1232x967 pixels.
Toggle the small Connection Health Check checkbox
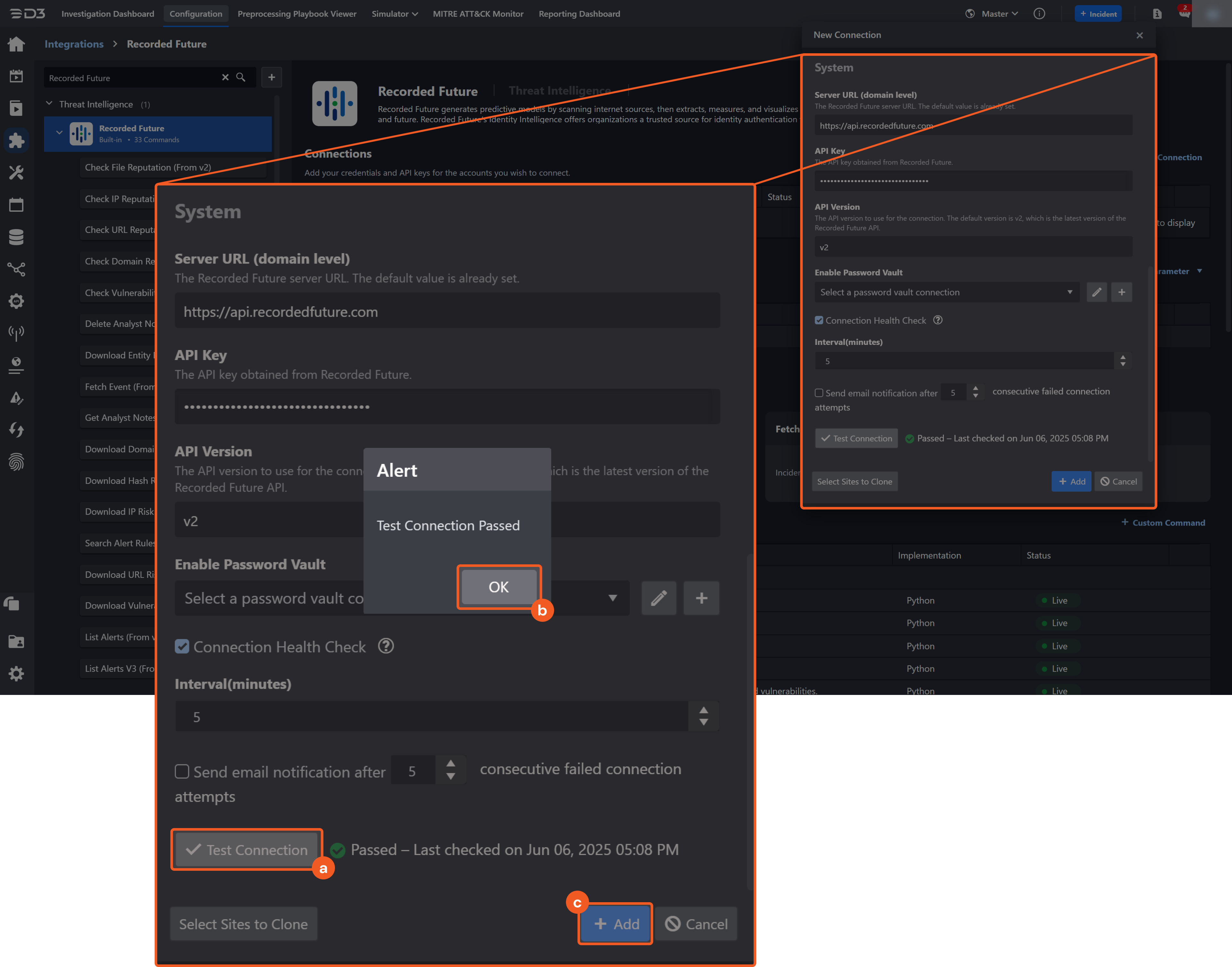(819, 321)
